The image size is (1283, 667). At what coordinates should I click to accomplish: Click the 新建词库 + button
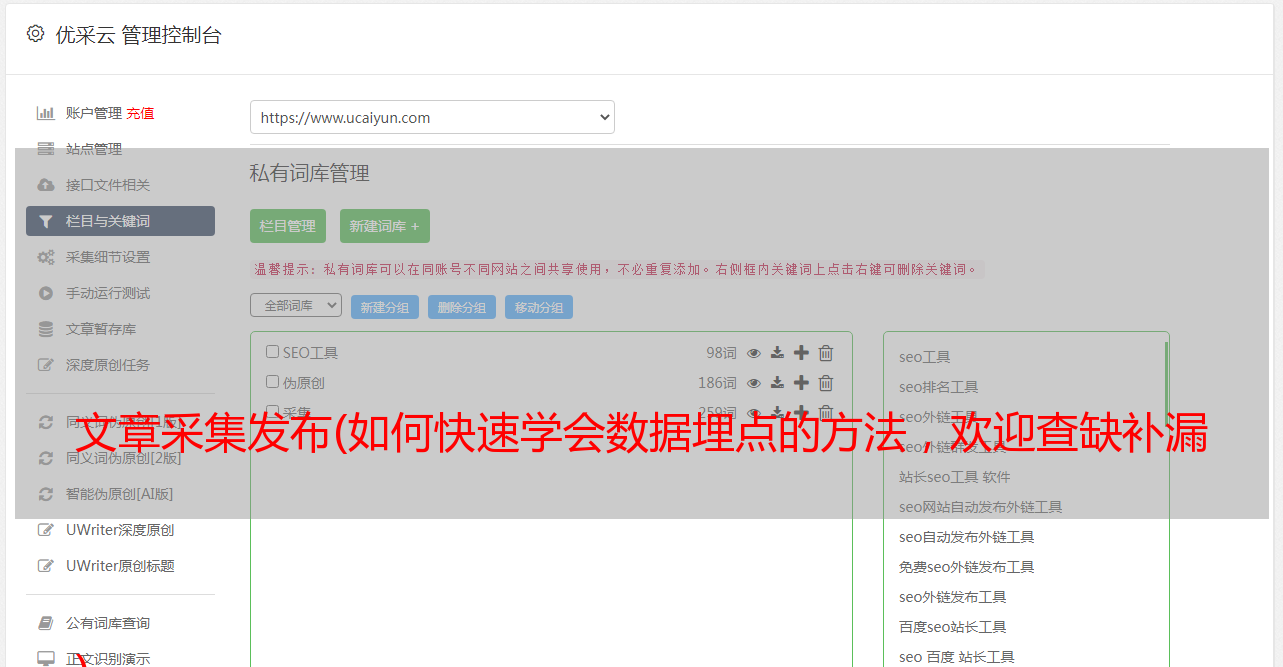384,226
